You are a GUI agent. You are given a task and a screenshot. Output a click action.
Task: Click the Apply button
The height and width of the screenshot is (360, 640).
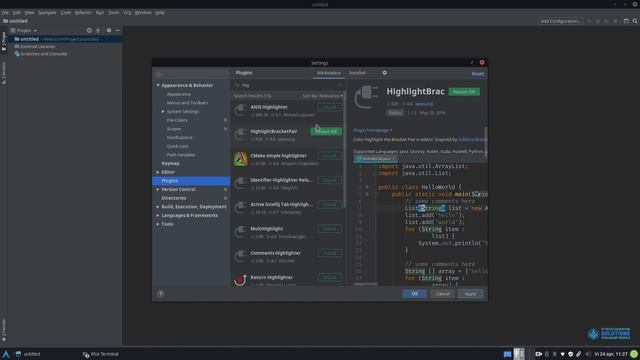pyautogui.click(x=470, y=293)
